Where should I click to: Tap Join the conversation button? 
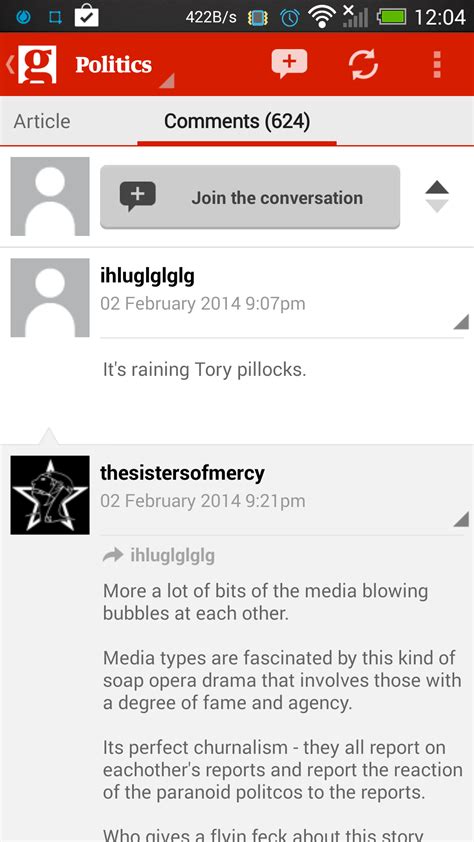tap(250, 197)
